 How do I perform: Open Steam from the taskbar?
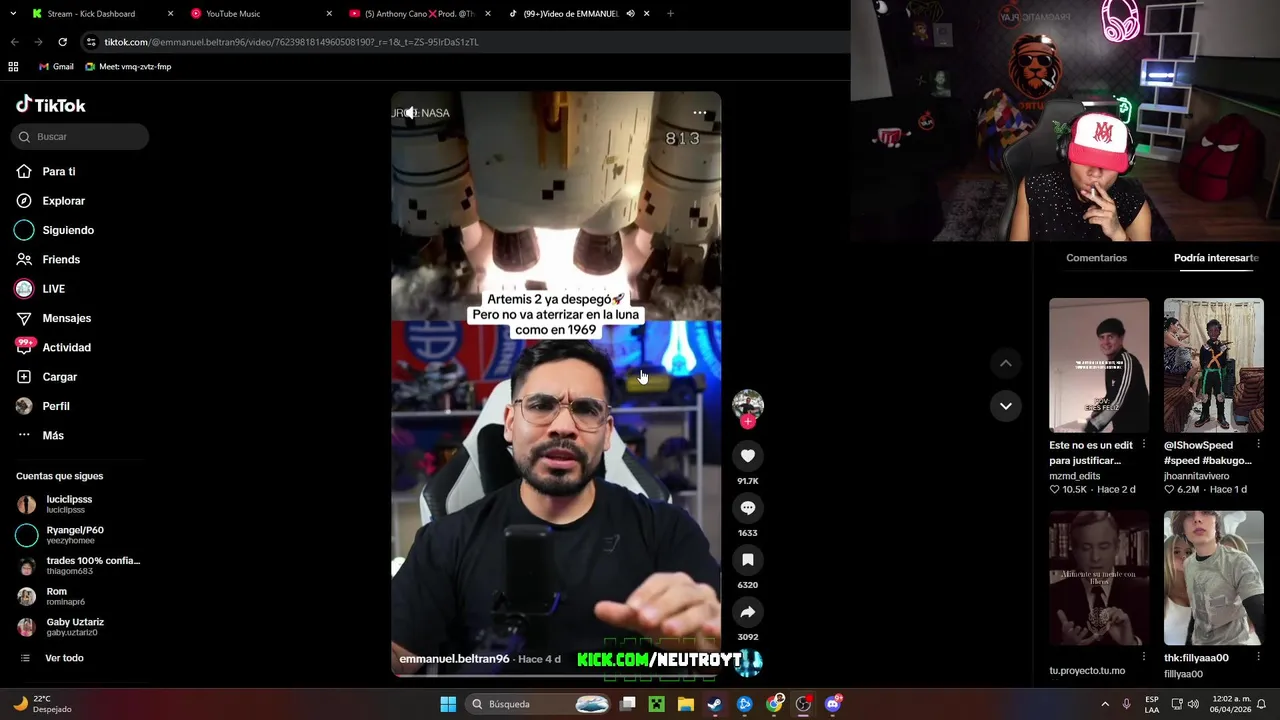(x=714, y=704)
